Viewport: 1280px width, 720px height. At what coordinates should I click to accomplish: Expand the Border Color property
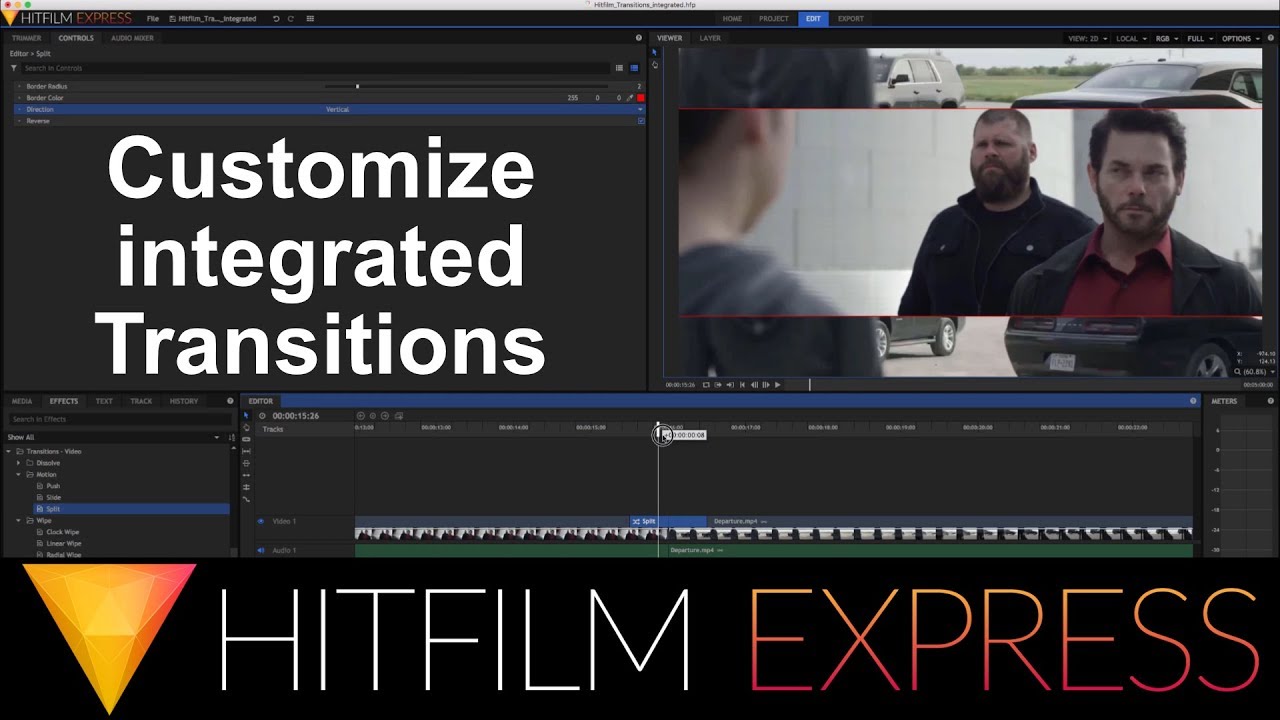(x=19, y=98)
